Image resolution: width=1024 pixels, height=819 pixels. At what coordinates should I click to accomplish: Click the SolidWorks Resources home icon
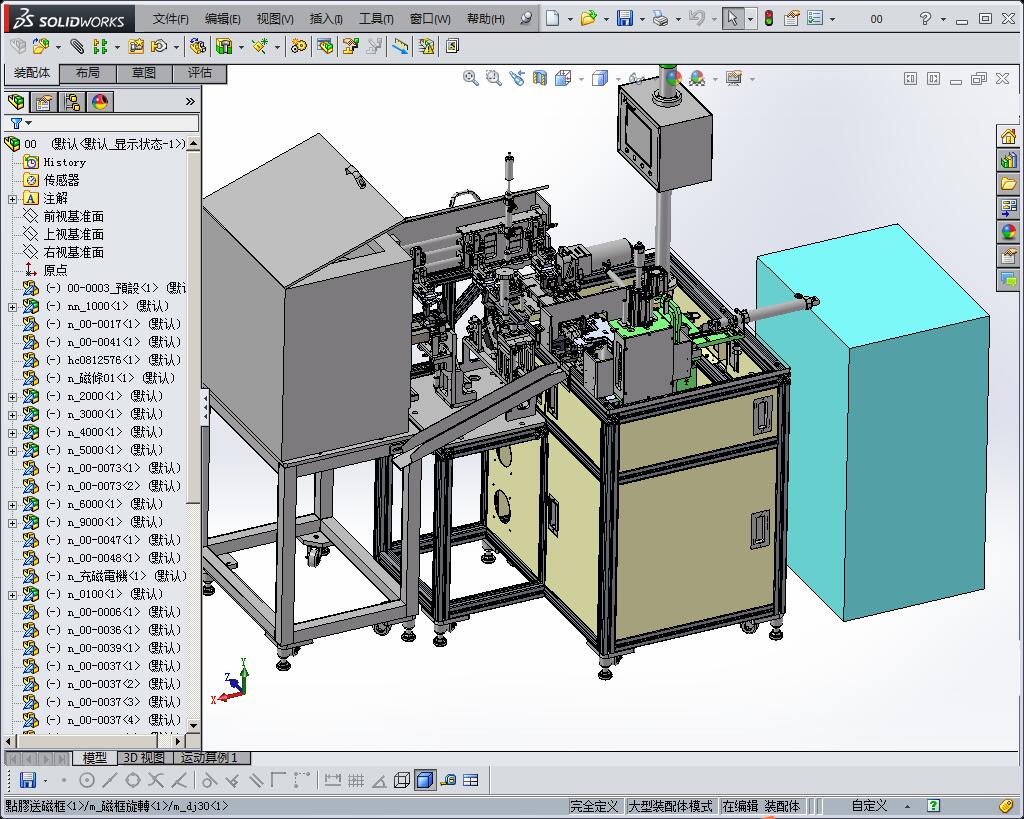pos(1008,136)
